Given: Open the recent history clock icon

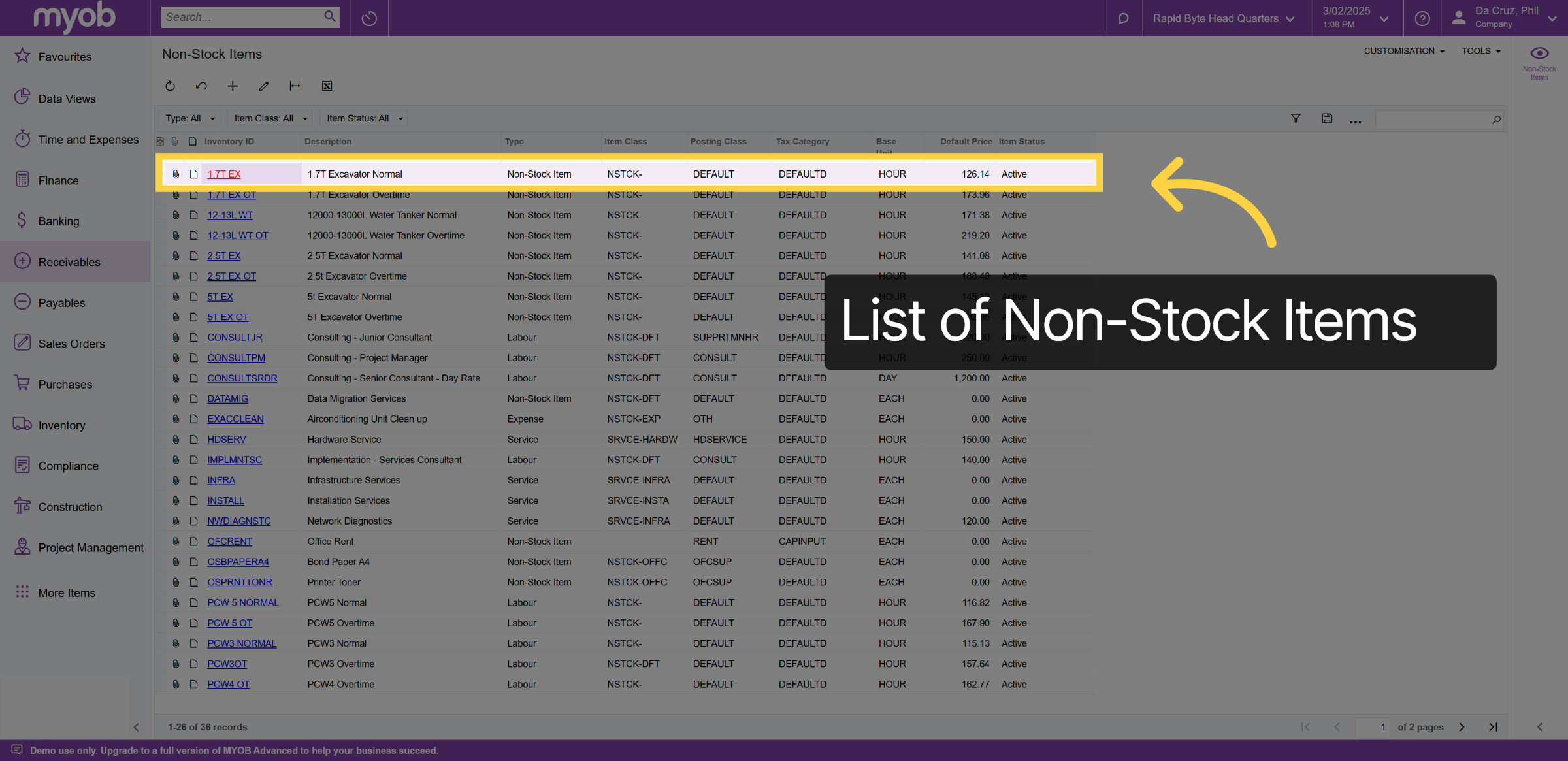Looking at the screenshot, I should point(369,18).
